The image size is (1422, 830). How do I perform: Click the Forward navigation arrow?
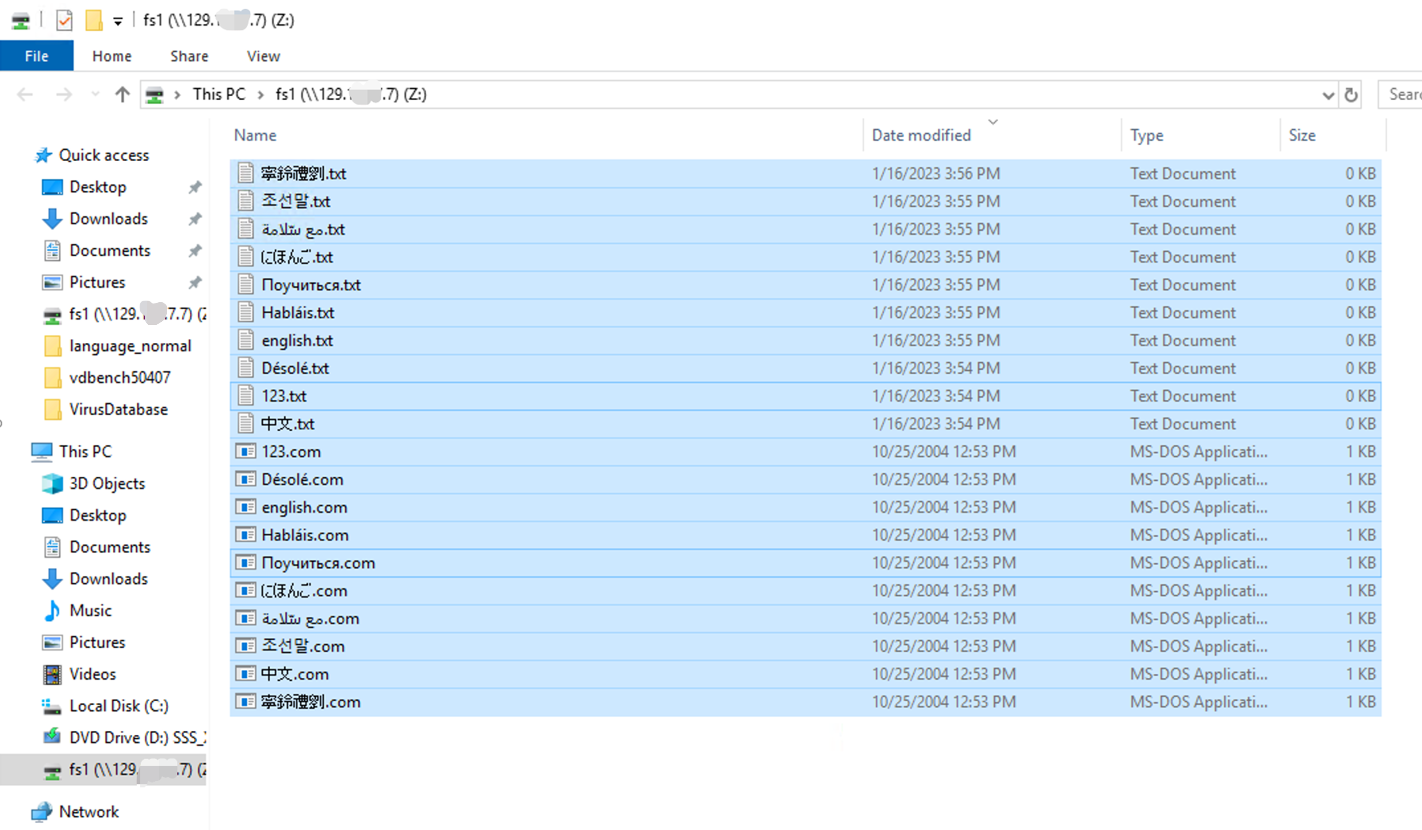tap(63, 95)
